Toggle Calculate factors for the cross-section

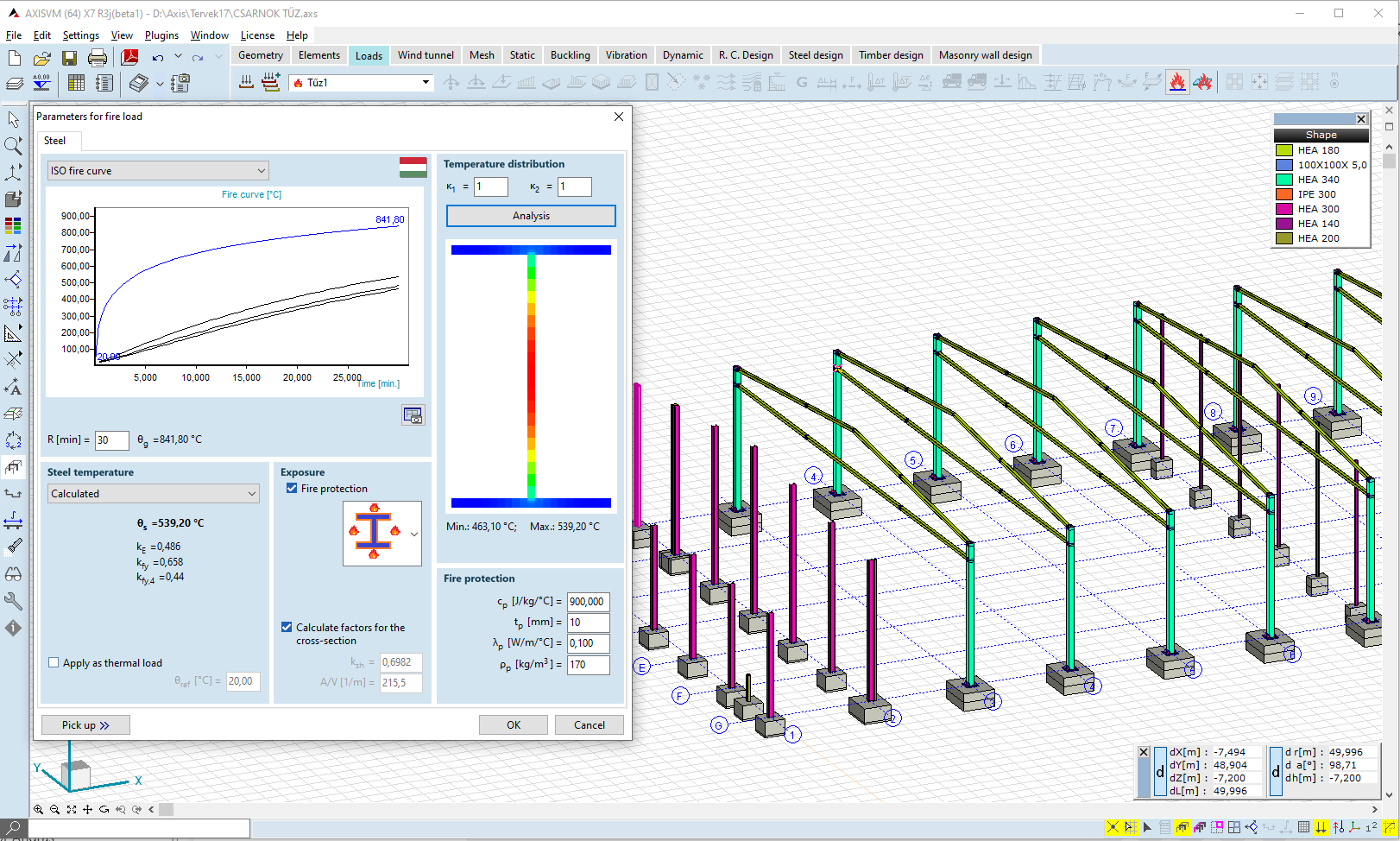pos(287,627)
